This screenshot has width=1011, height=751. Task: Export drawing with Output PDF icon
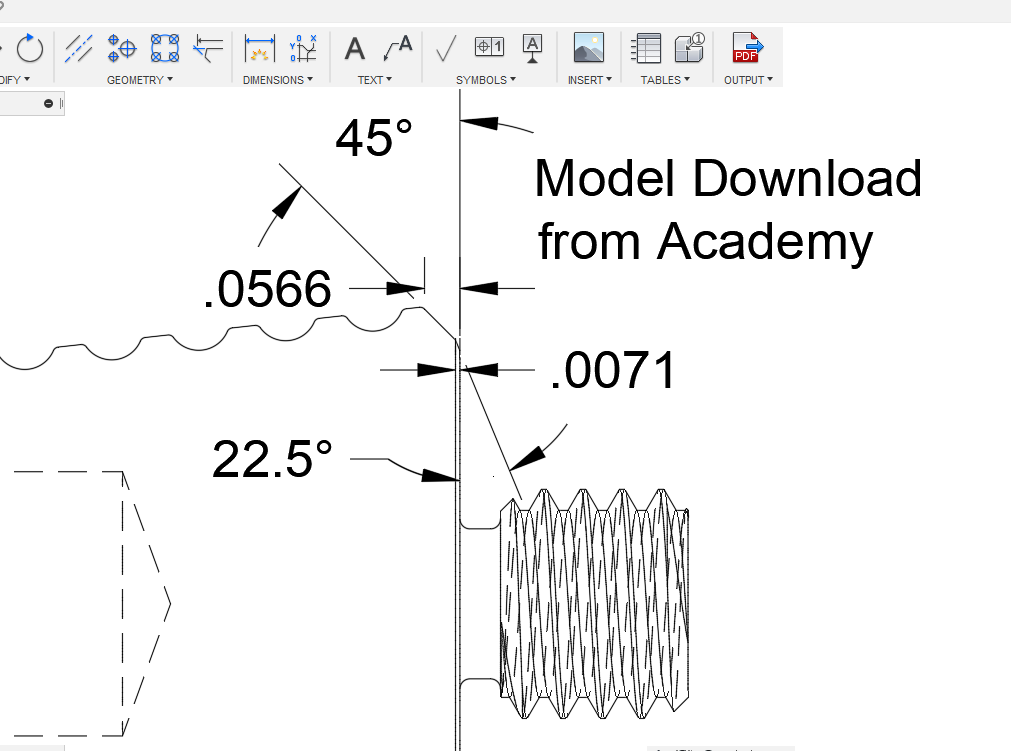[747, 47]
